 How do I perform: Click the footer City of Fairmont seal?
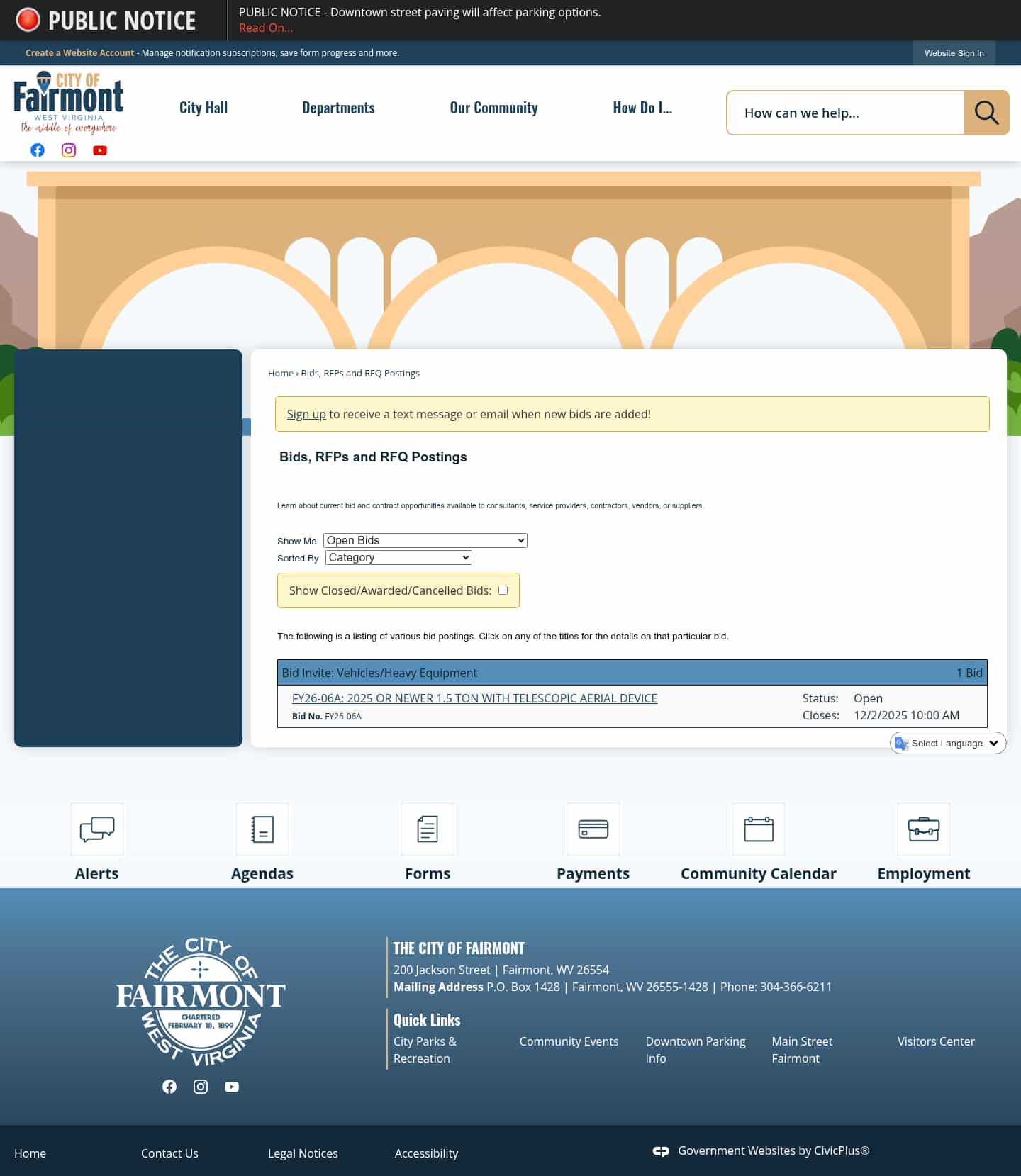[201, 1002]
